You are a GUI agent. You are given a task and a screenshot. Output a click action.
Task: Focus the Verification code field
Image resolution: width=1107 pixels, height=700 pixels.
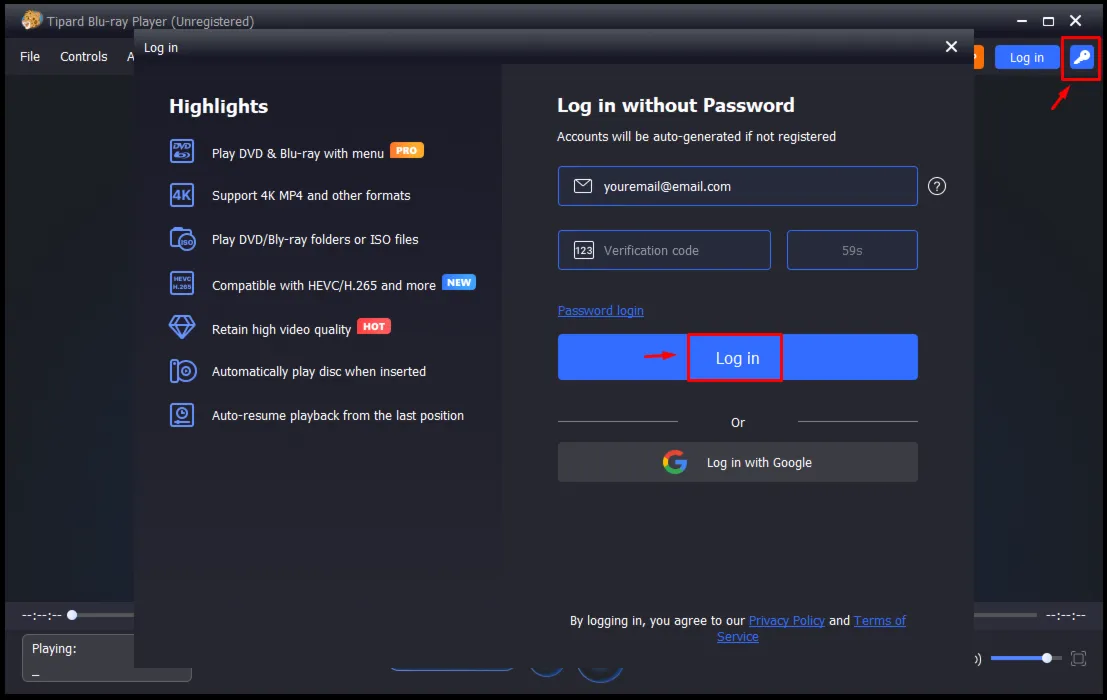664,250
